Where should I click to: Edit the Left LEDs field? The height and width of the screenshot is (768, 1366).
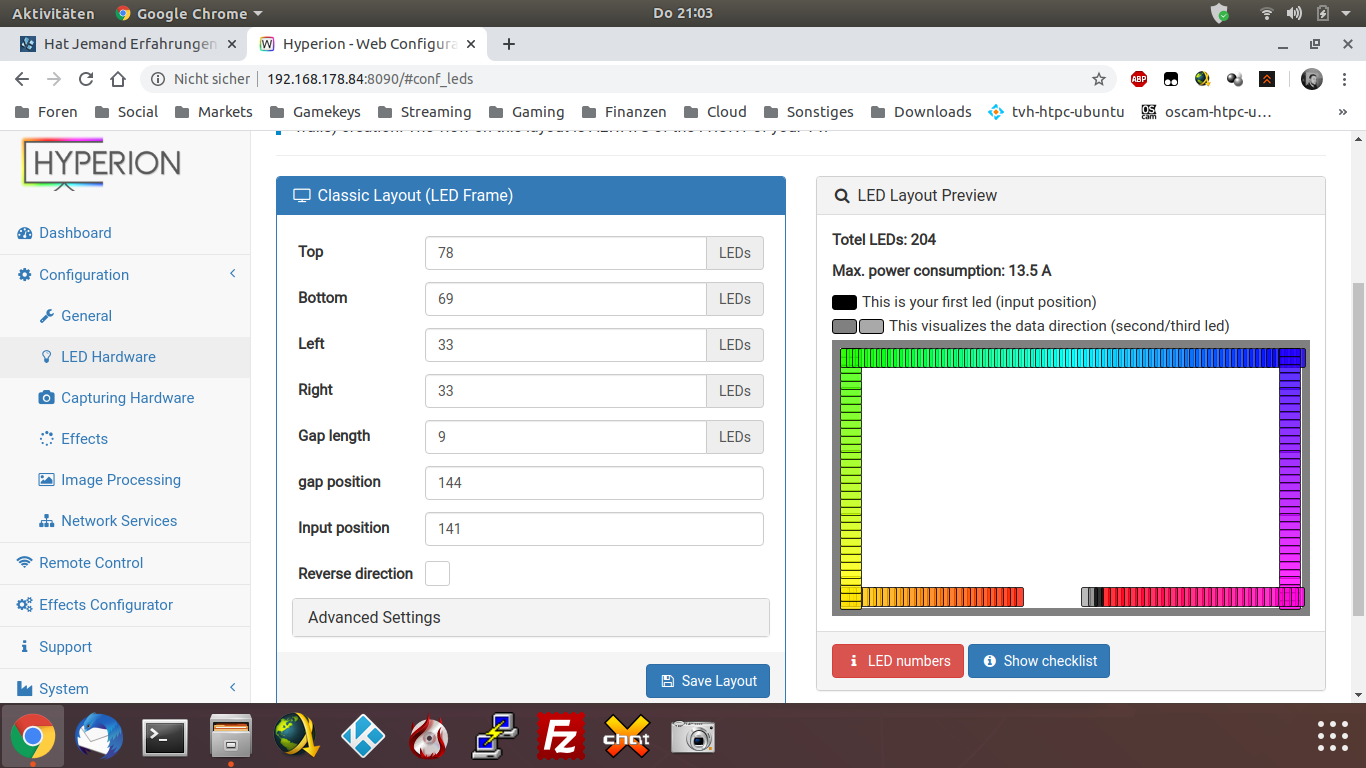tap(566, 345)
